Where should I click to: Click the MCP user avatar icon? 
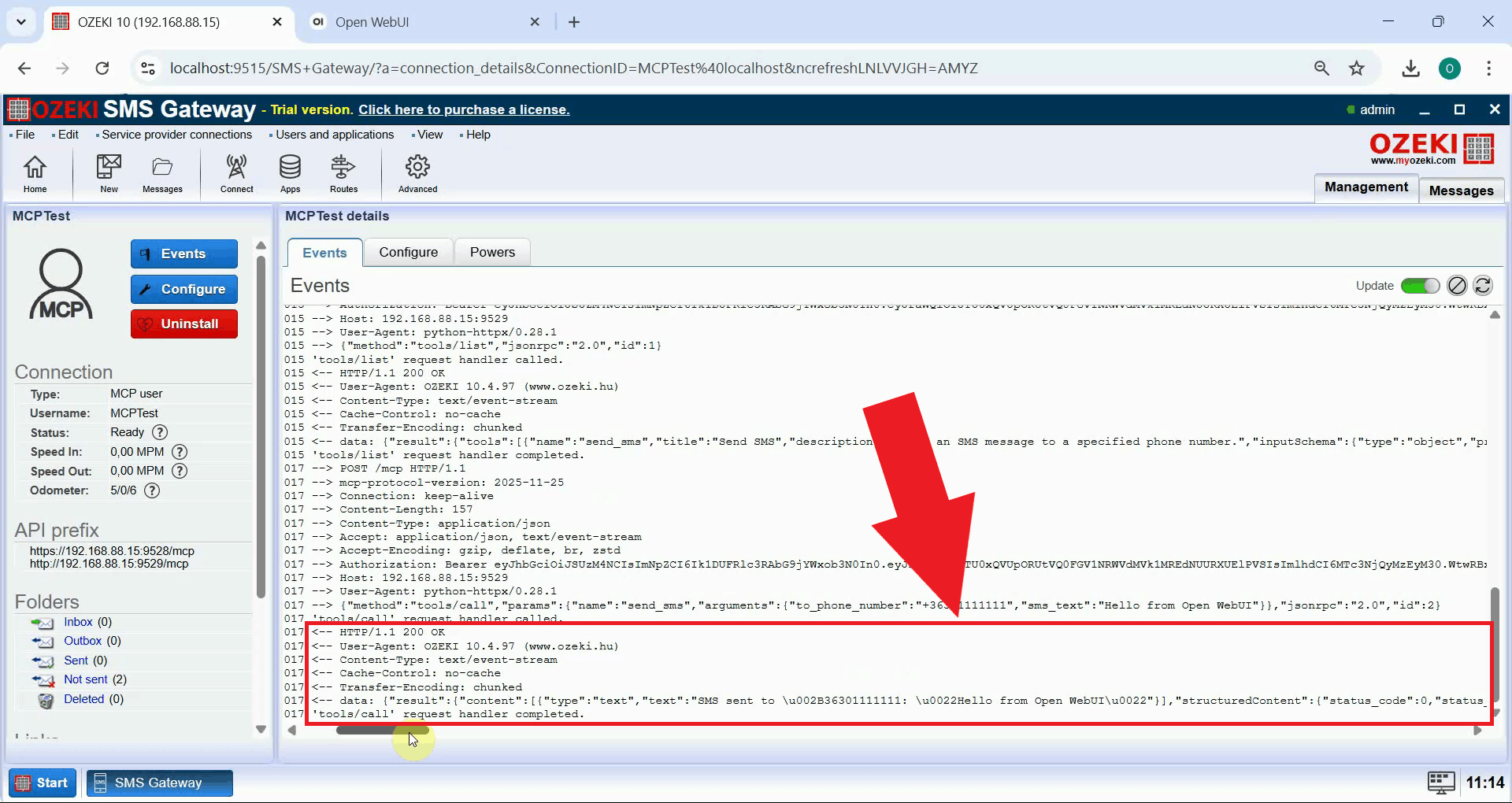click(x=61, y=284)
